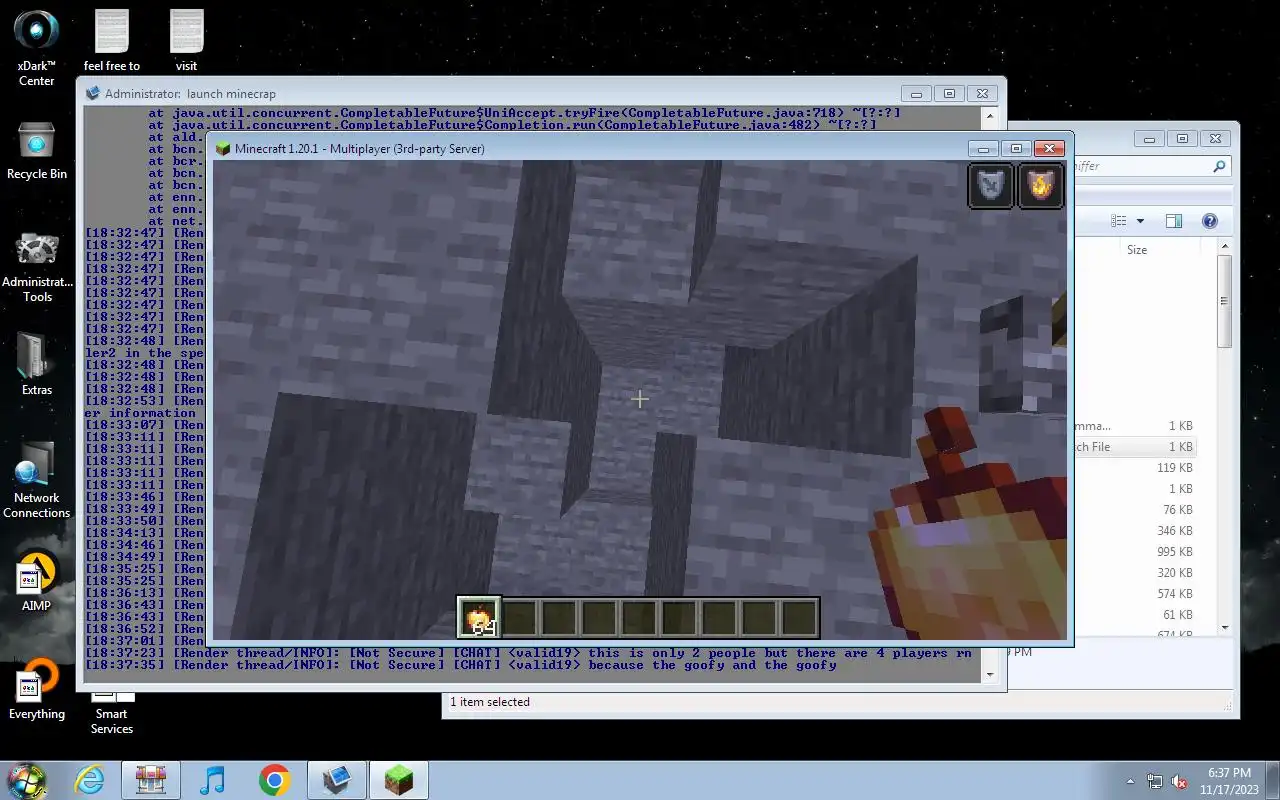
Task: Click the resistance shield status effect icon
Action: point(991,186)
